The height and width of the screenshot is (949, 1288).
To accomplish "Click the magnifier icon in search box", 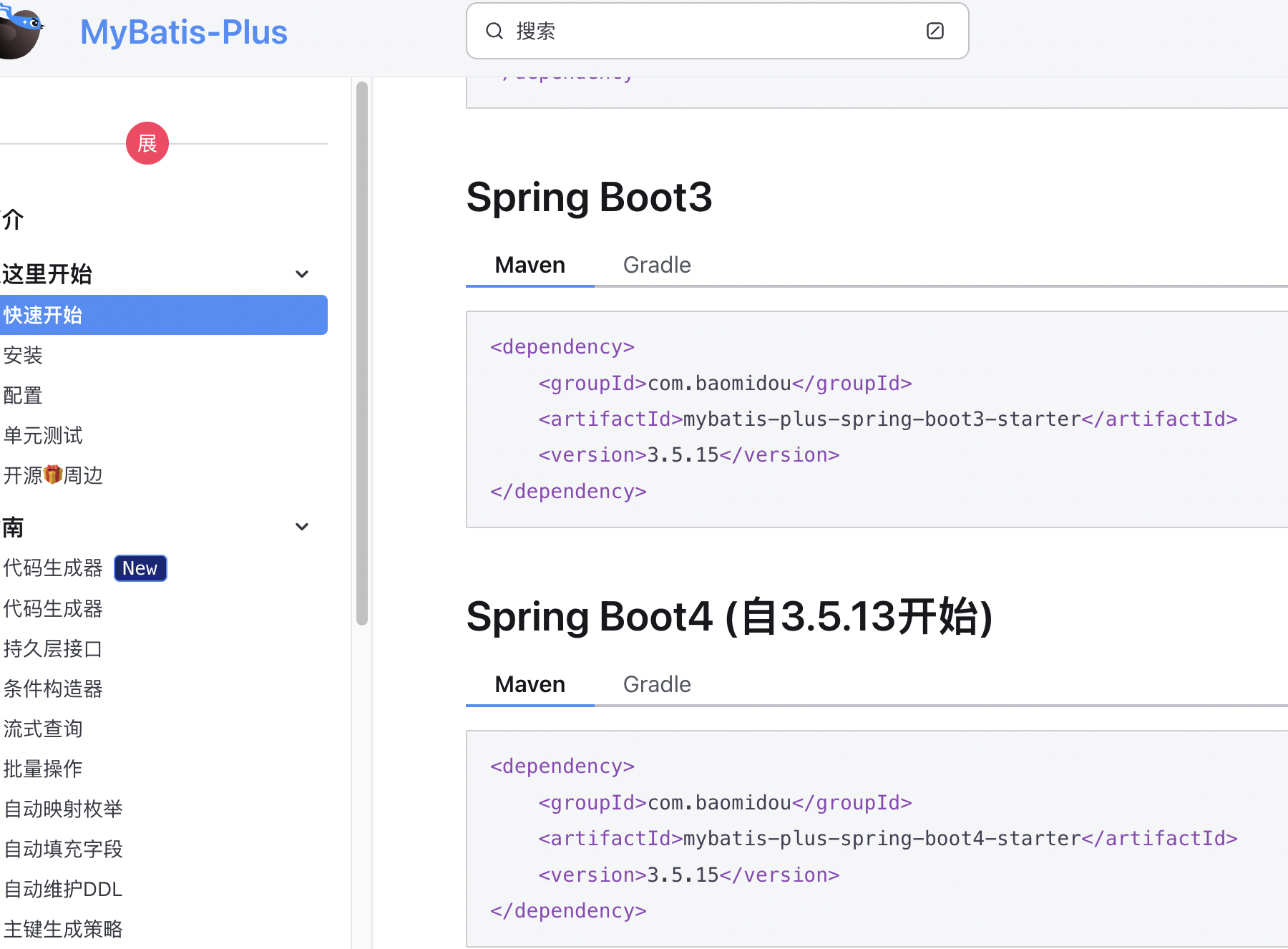I will tap(494, 31).
